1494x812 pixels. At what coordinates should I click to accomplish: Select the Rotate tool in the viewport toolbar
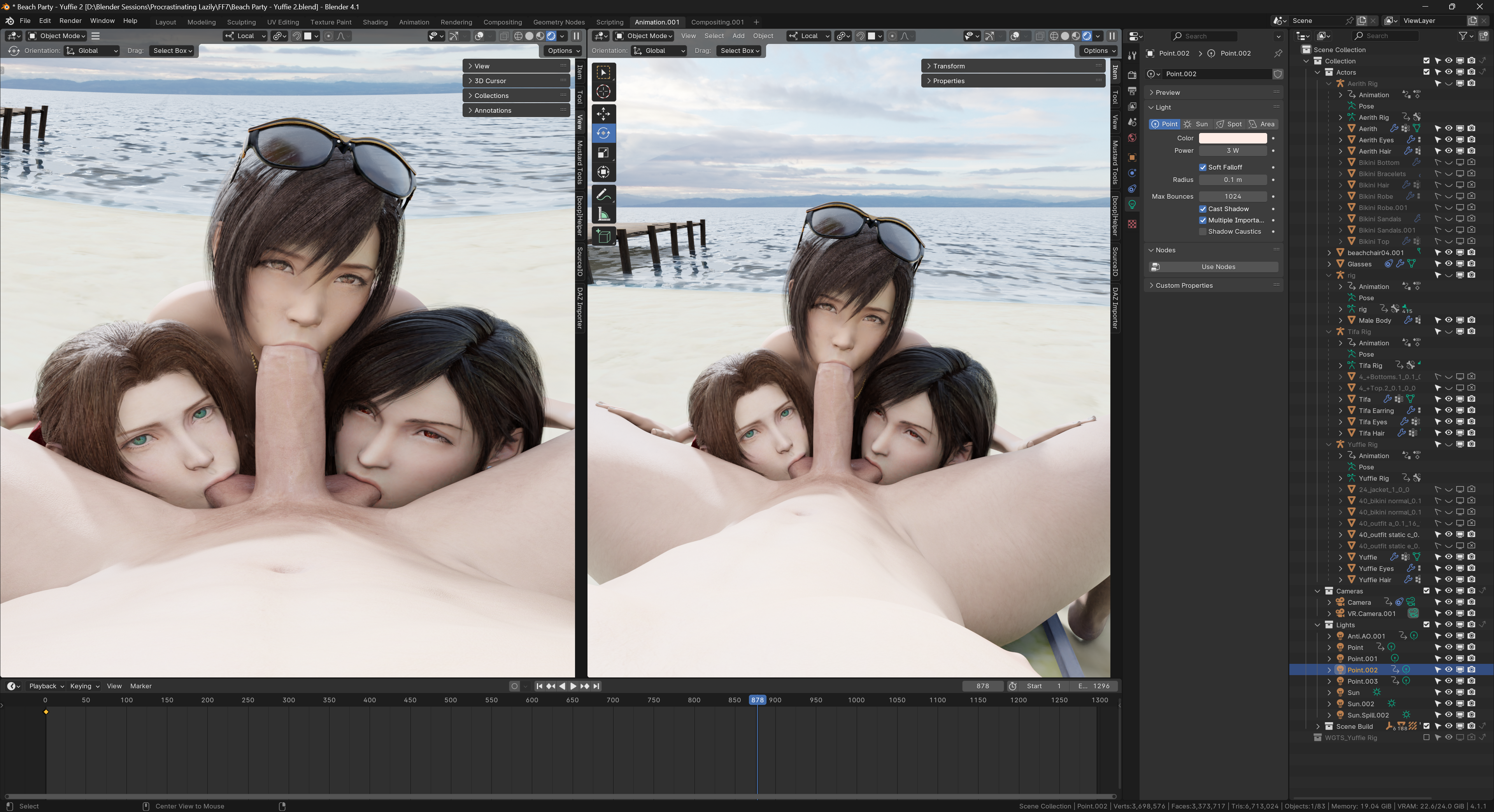click(603, 133)
